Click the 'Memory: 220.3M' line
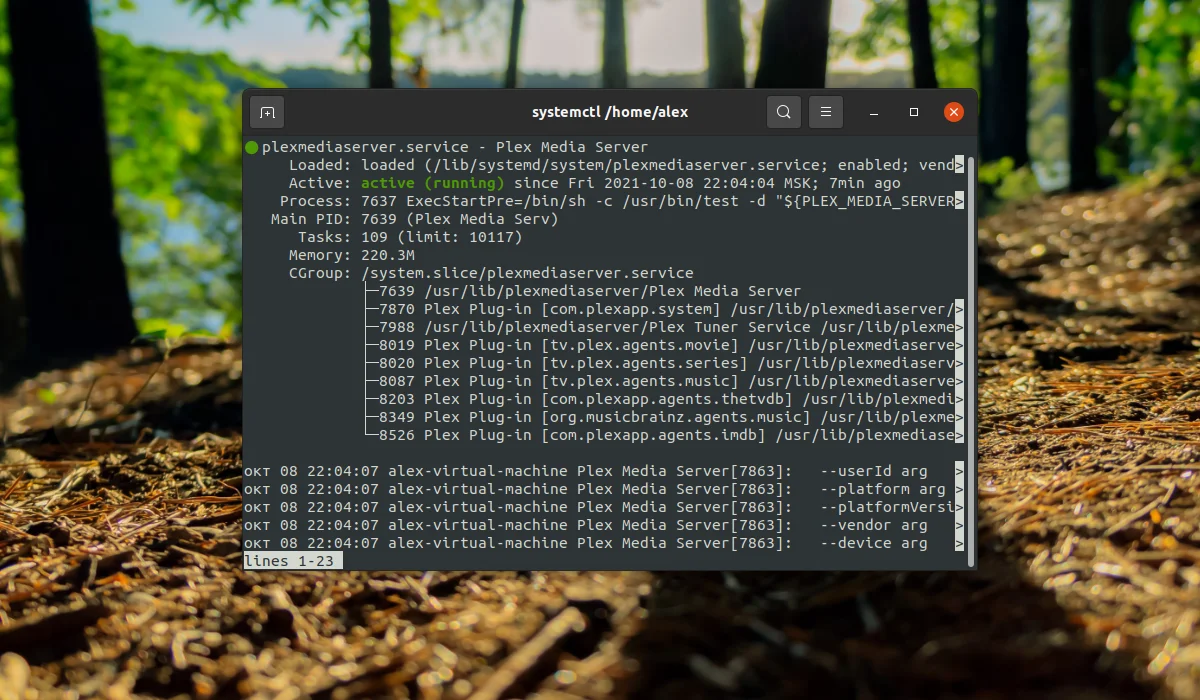Viewport: 1200px width, 700px height. click(x=352, y=255)
